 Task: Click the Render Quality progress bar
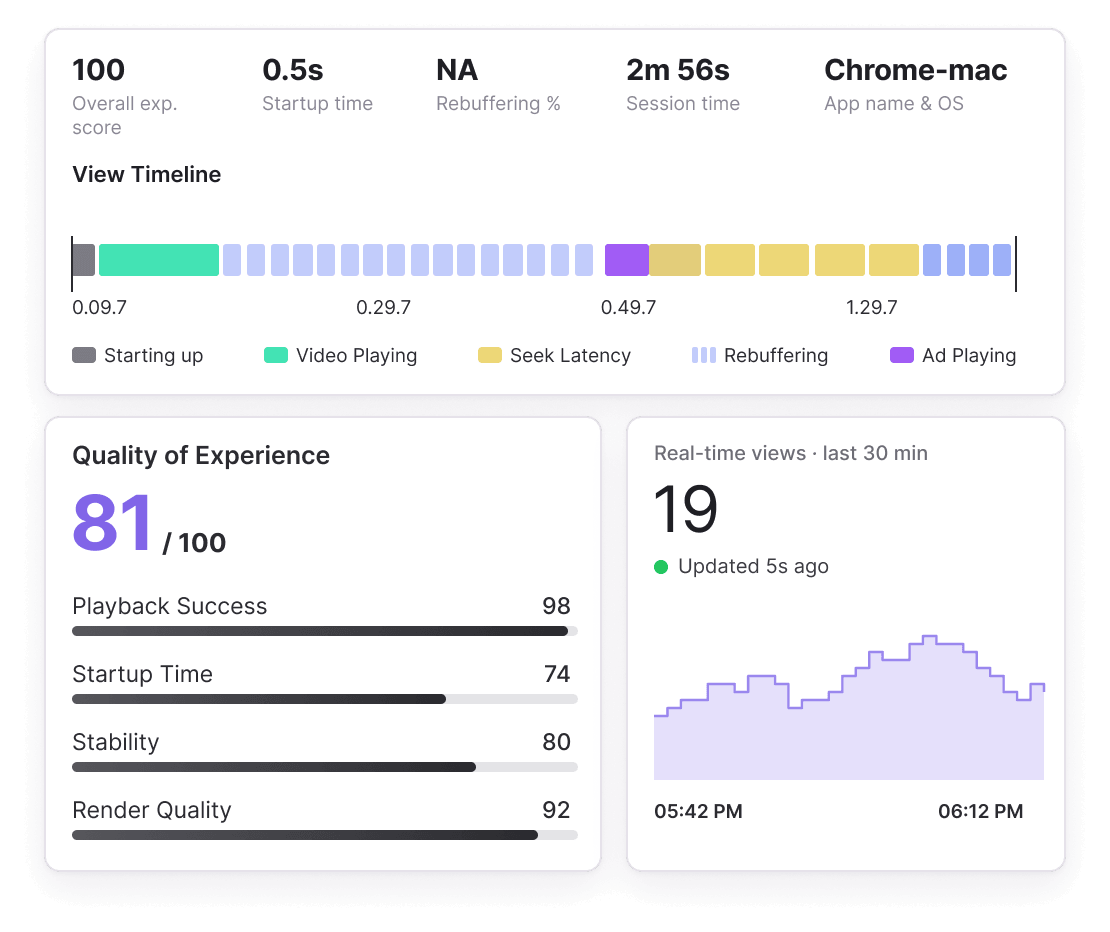(325, 835)
